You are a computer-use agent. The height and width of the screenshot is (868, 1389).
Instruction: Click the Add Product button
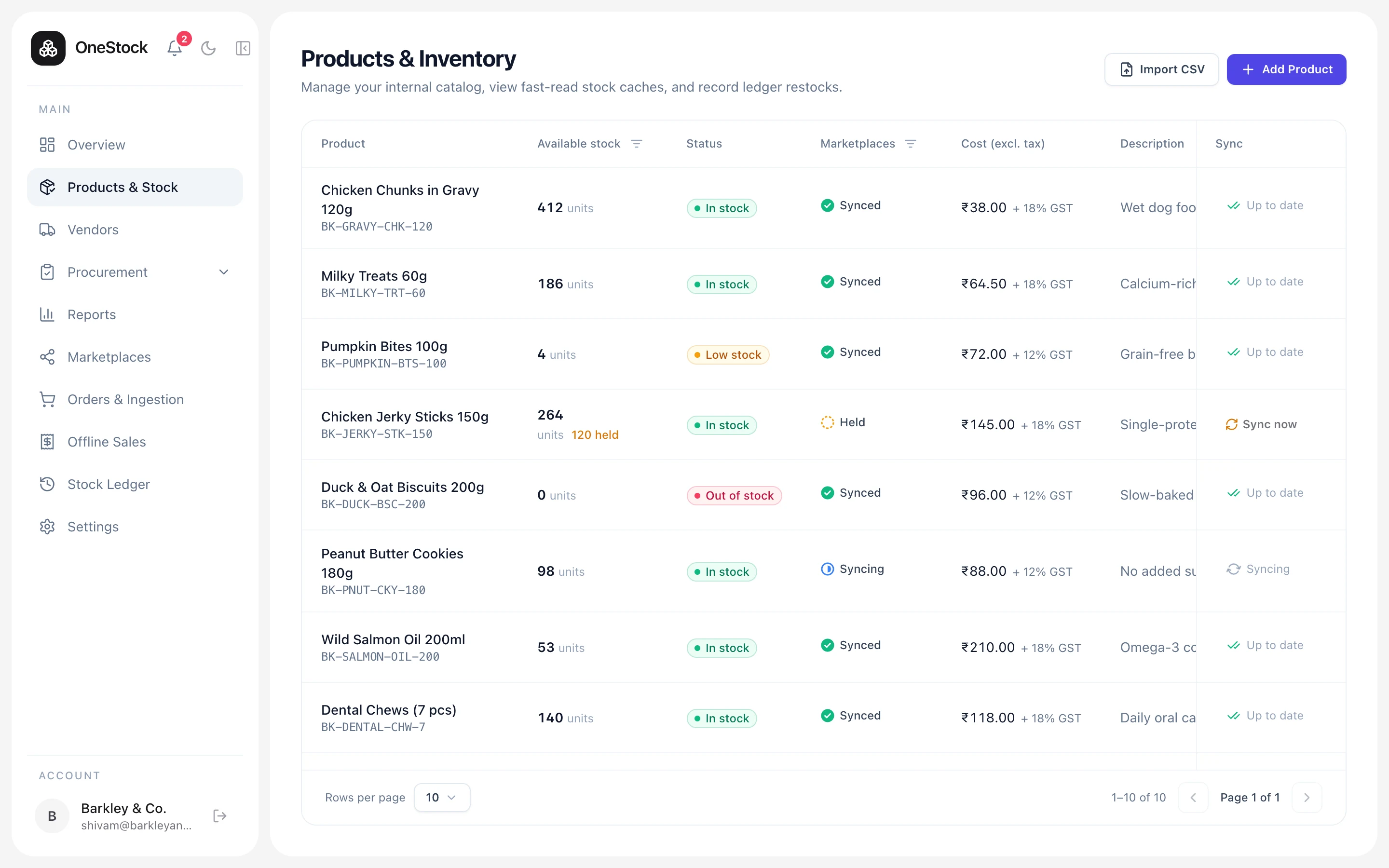coord(1286,69)
